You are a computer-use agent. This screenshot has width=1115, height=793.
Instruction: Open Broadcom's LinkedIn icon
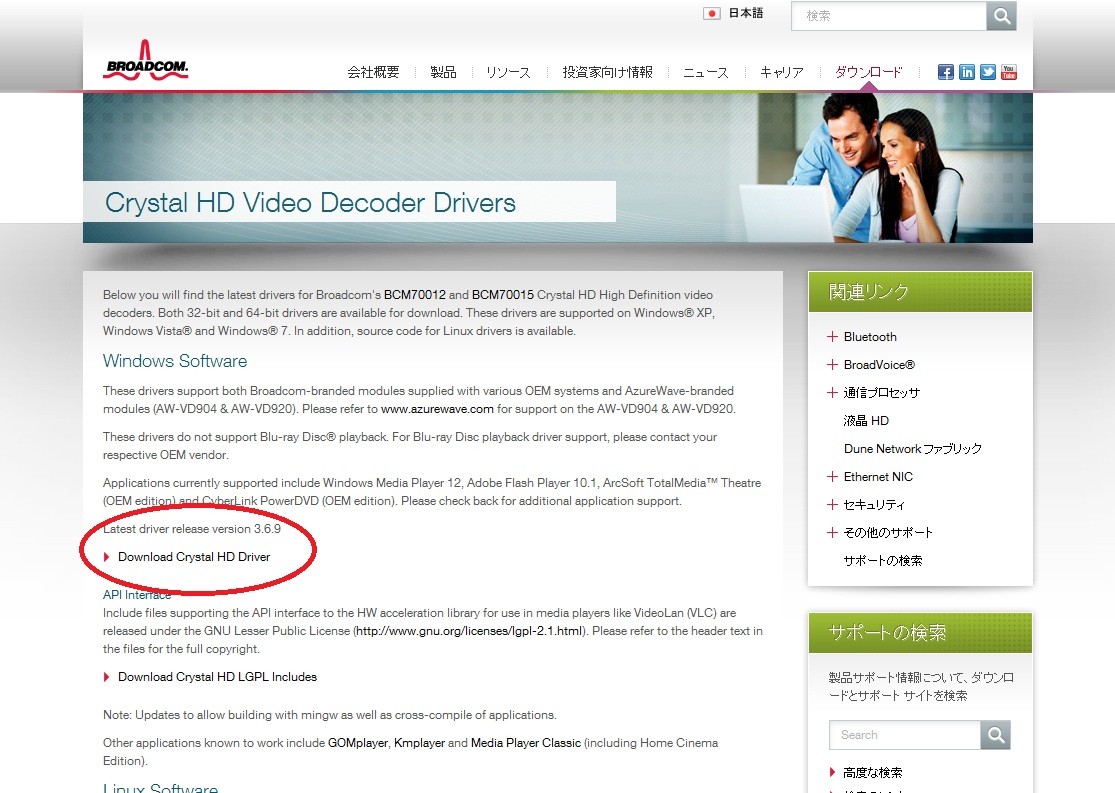pos(967,72)
